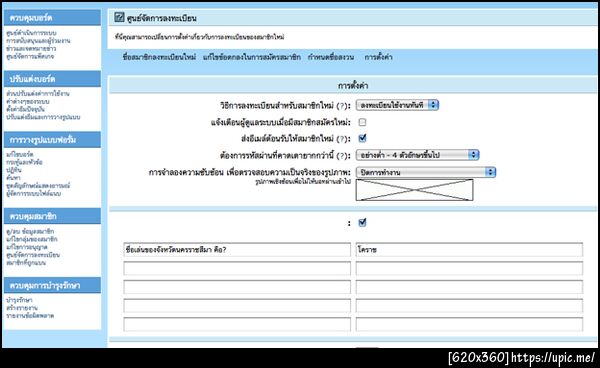Open ดู/ลบ ข้อมูลสมาชิก sidebar link
The width and height of the screenshot is (600, 368).
tap(30, 231)
